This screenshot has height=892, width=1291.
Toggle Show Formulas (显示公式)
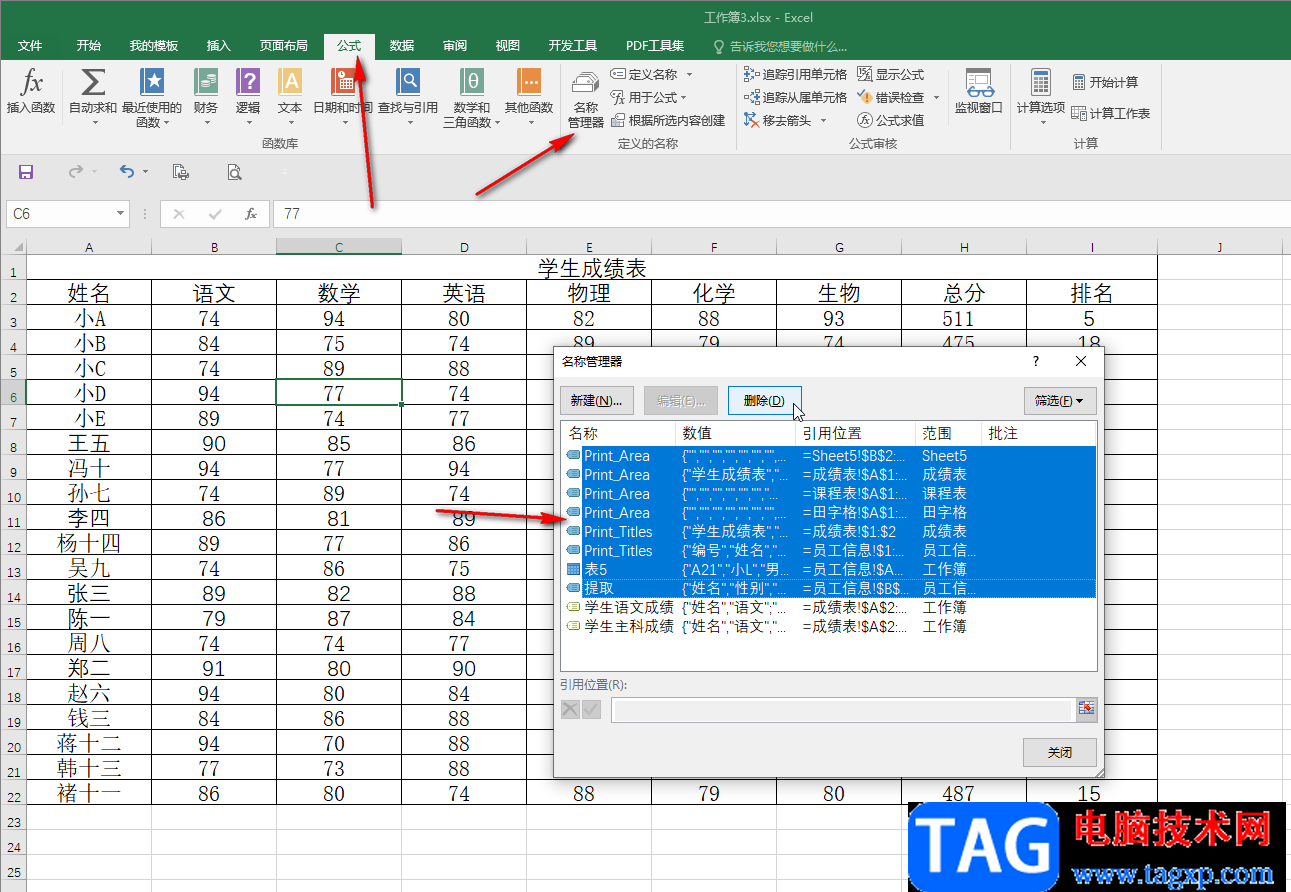pyautogui.click(x=891, y=74)
